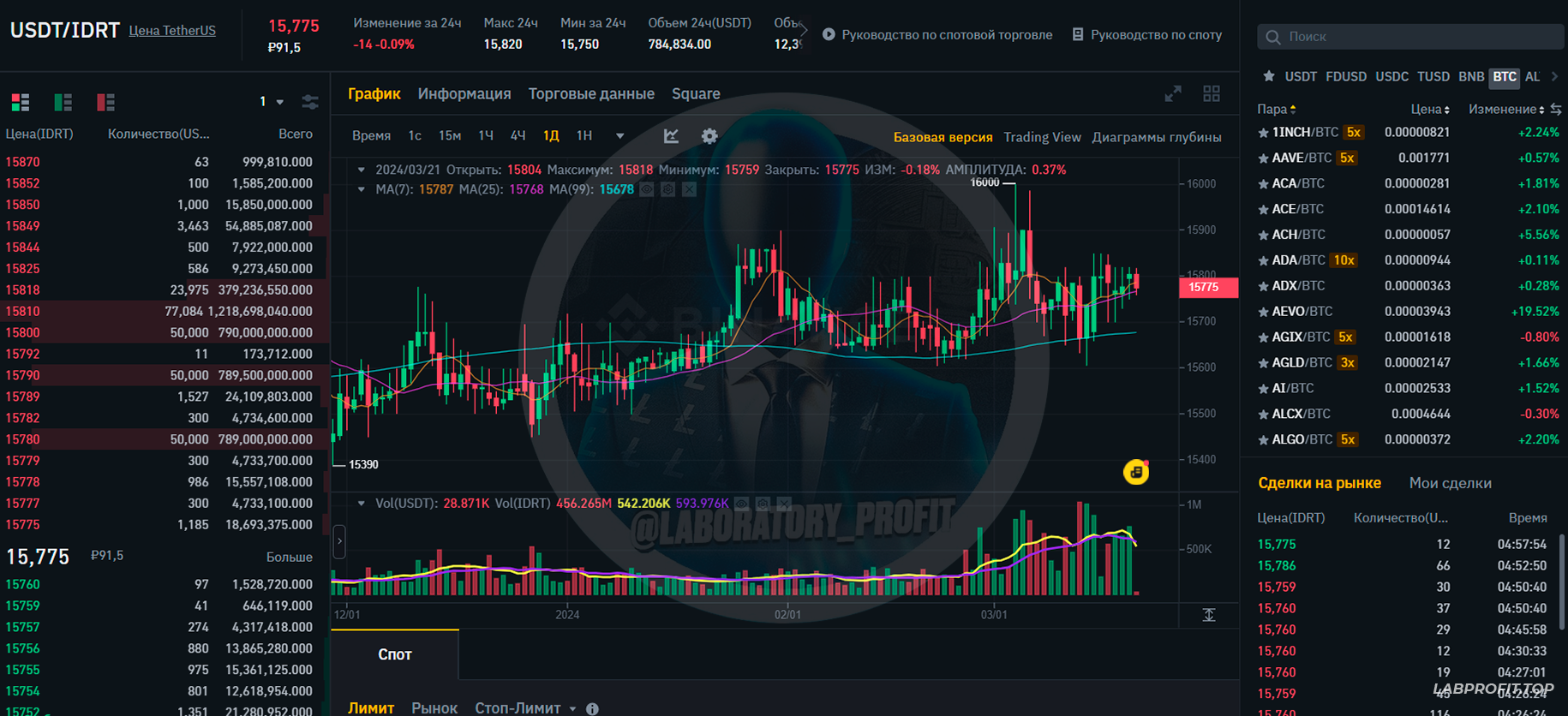Show only buy orders in order book
The image size is (1568, 716).
coord(63,103)
